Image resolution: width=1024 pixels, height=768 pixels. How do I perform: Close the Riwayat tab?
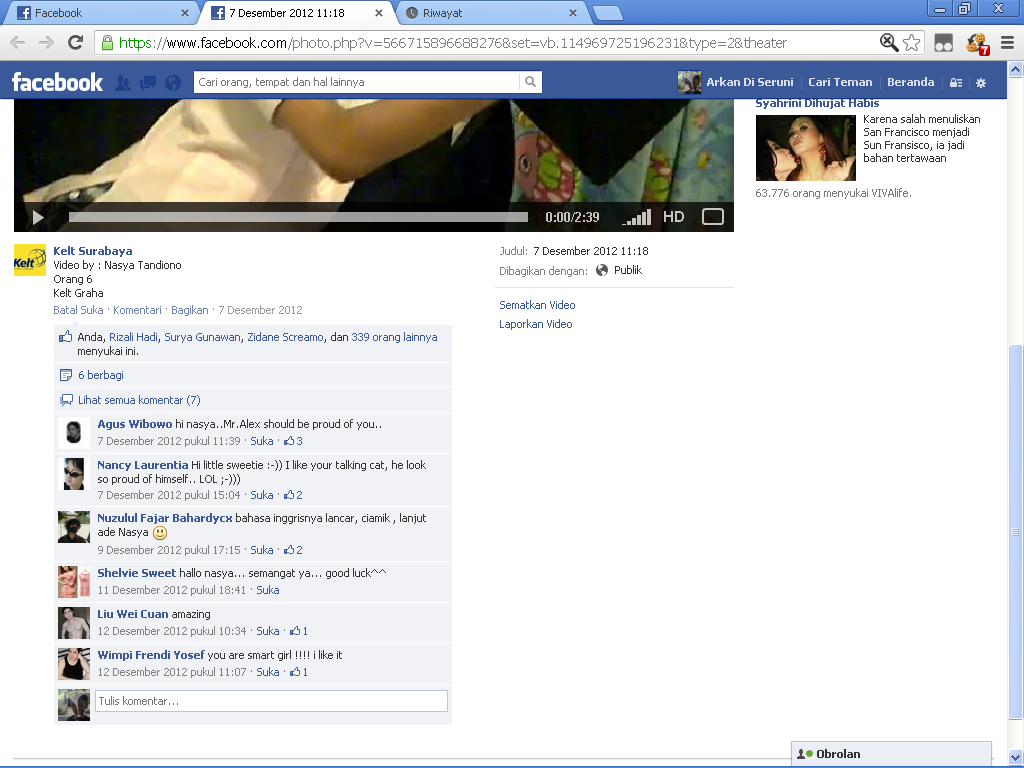pos(573,13)
